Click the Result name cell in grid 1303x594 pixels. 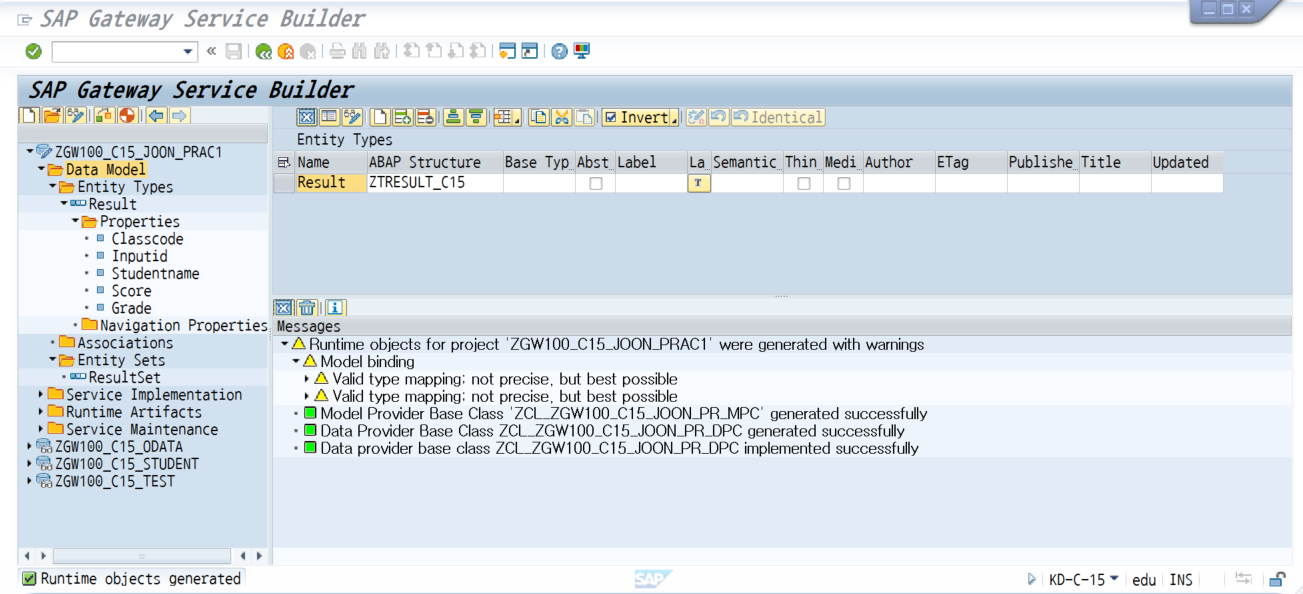click(x=330, y=183)
